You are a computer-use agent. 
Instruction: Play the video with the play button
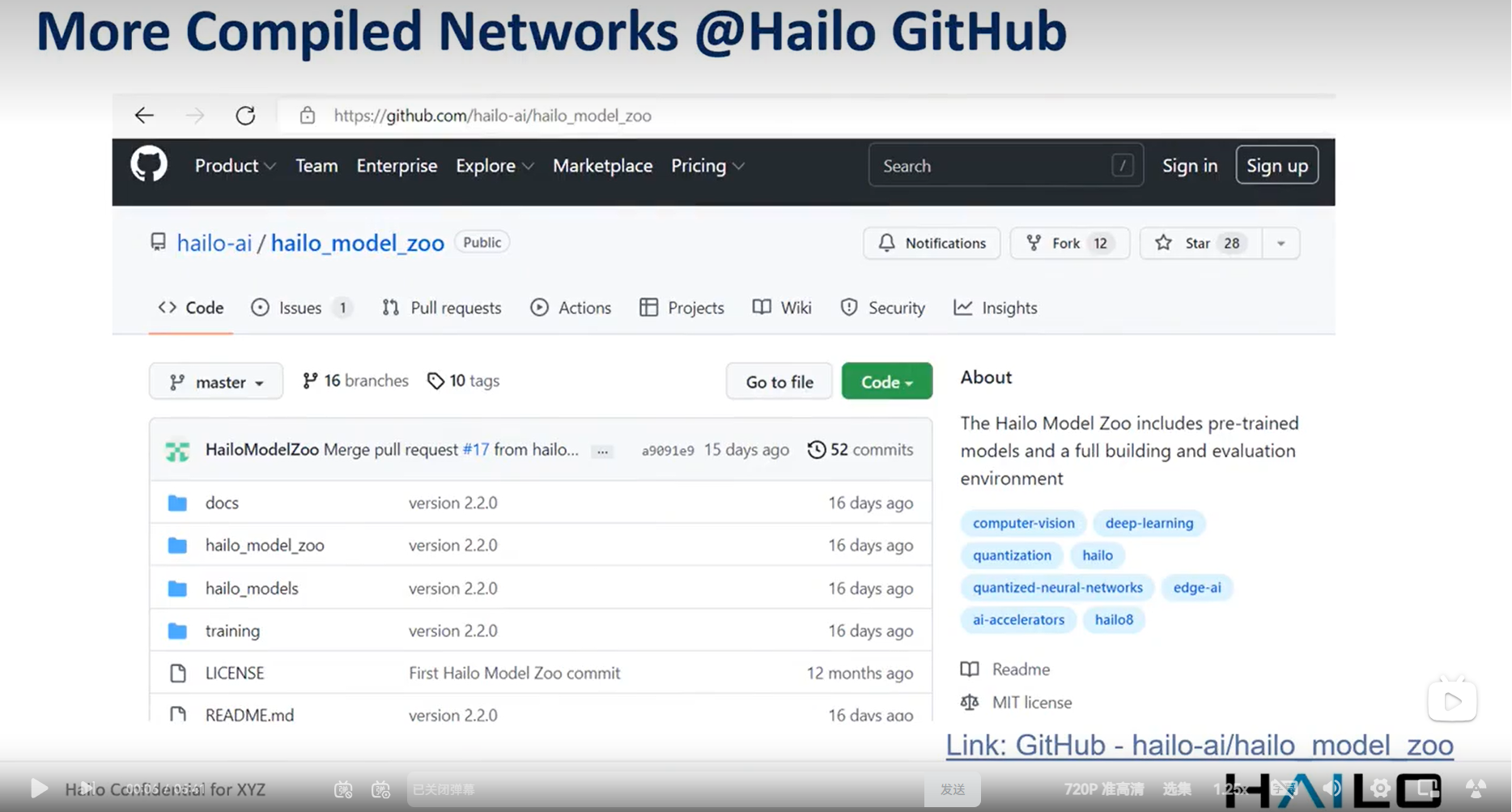pos(39,788)
